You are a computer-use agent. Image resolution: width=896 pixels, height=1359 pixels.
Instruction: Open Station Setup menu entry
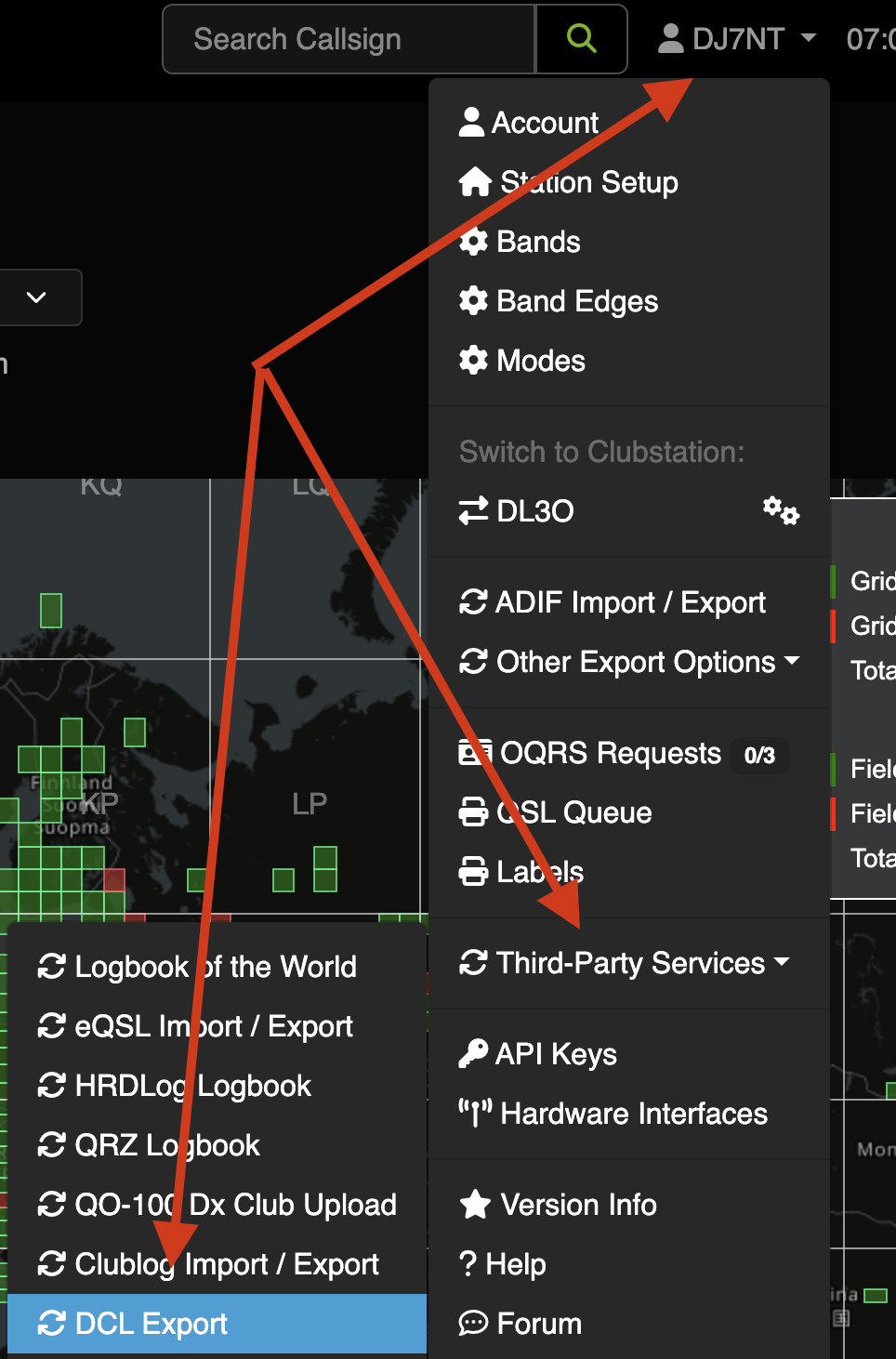click(x=629, y=182)
